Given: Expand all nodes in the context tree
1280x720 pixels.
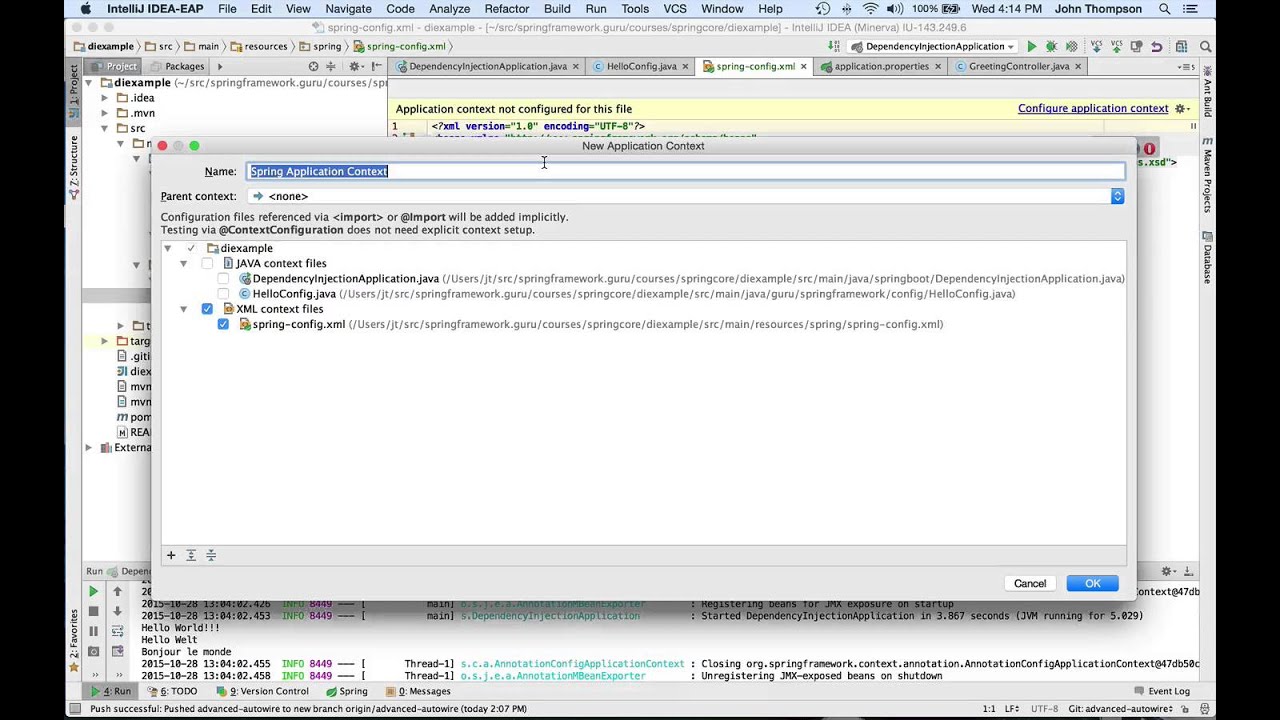Looking at the screenshot, I should pyautogui.click(x=191, y=555).
